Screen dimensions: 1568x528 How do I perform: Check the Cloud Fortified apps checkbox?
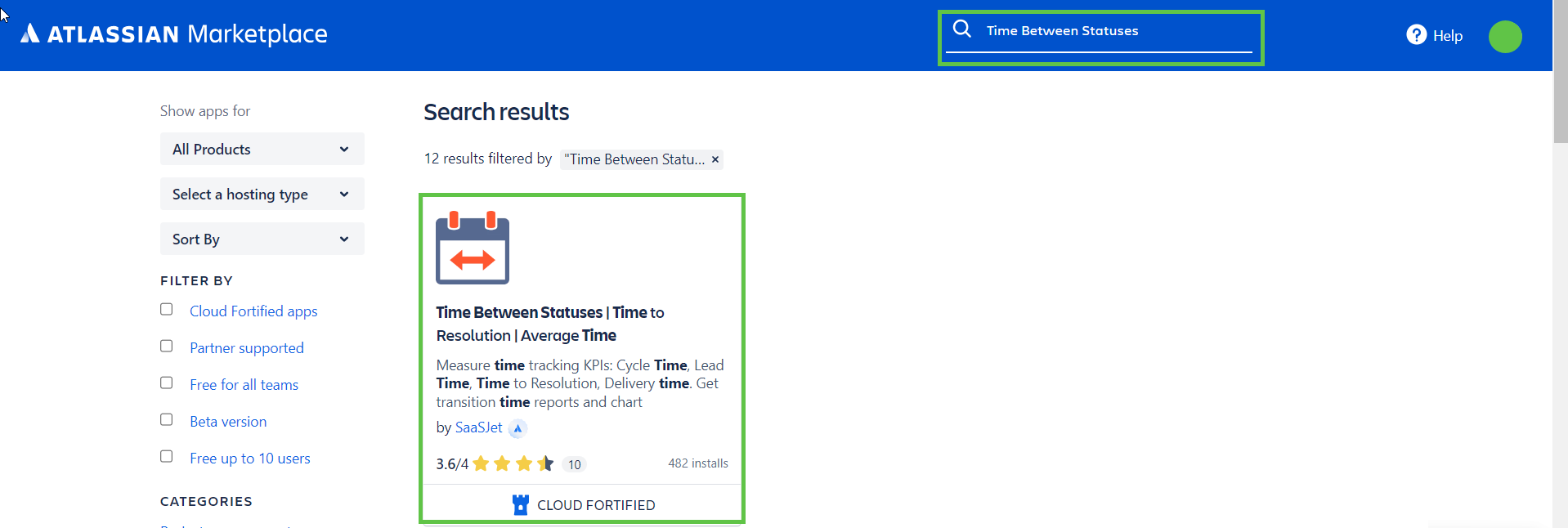(167, 309)
